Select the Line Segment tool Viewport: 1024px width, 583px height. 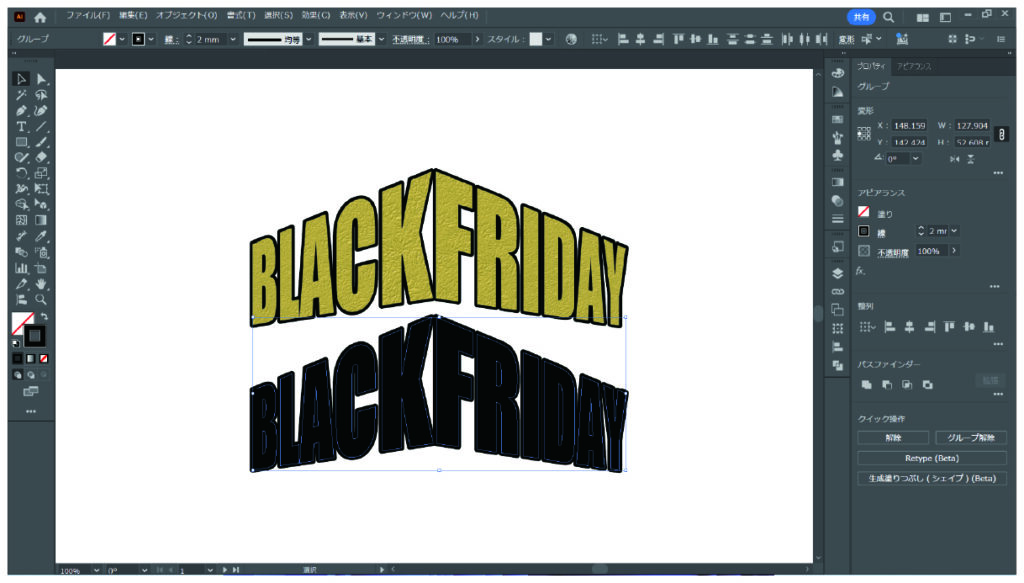(x=41, y=127)
